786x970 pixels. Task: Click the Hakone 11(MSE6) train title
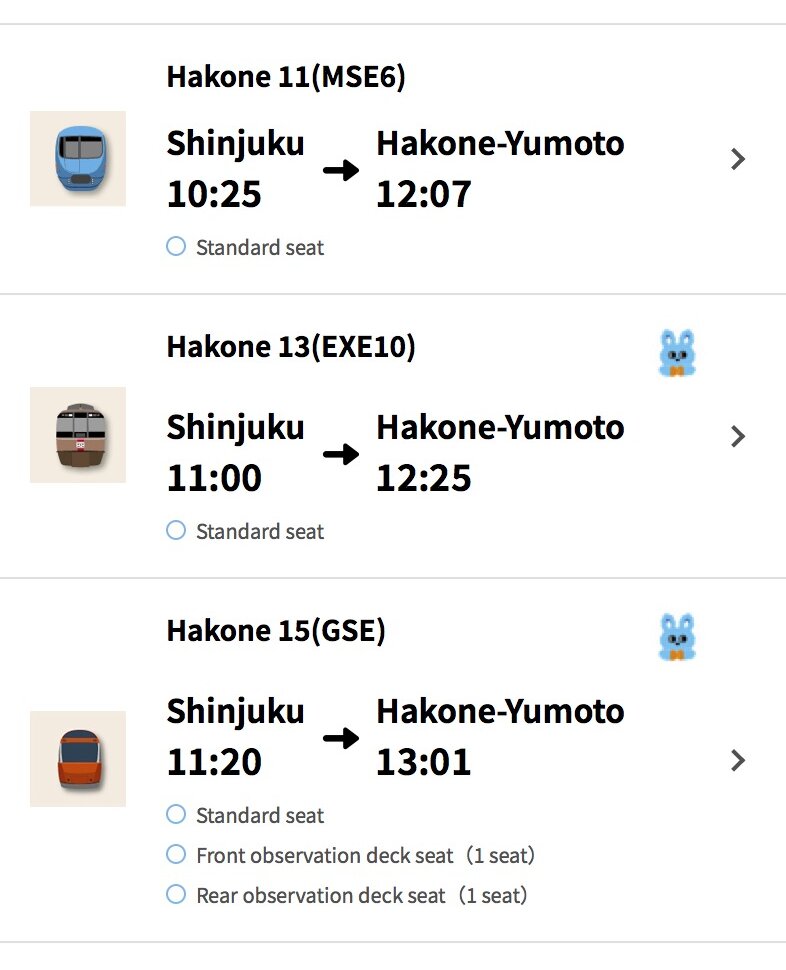(286, 77)
